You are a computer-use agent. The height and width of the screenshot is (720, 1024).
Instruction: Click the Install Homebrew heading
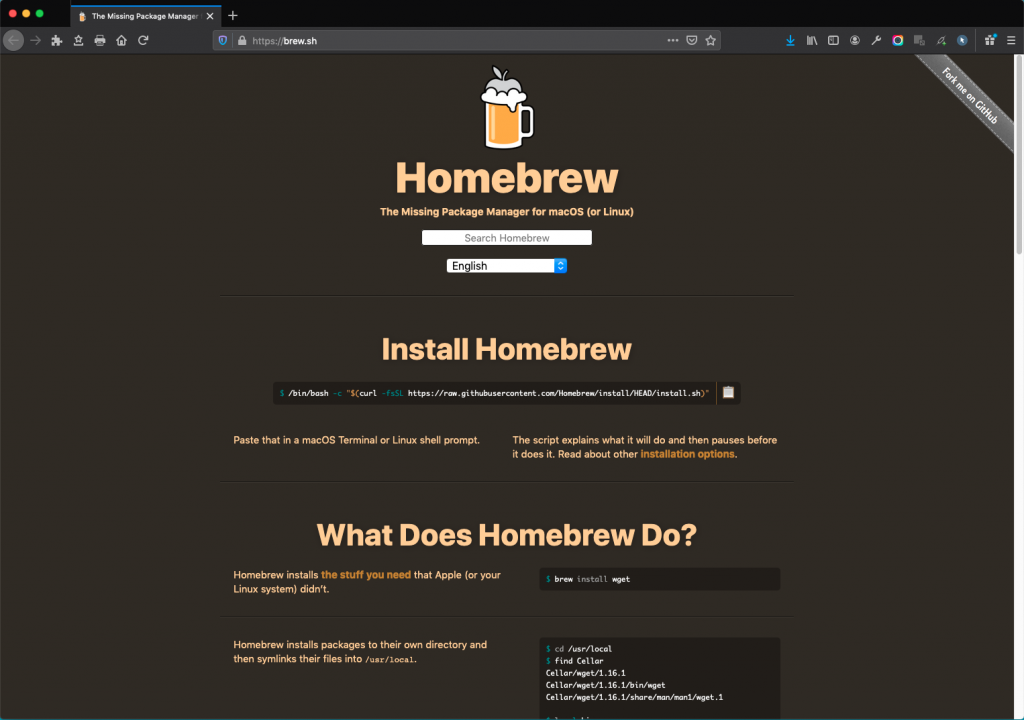click(x=507, y=350)
